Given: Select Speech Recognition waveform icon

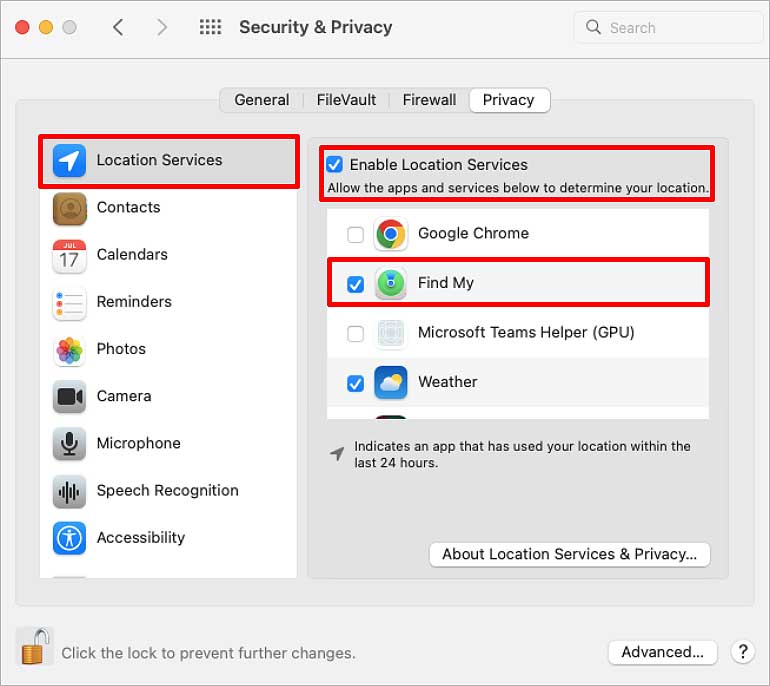Looking at the screenshot, I should point(69,491).
